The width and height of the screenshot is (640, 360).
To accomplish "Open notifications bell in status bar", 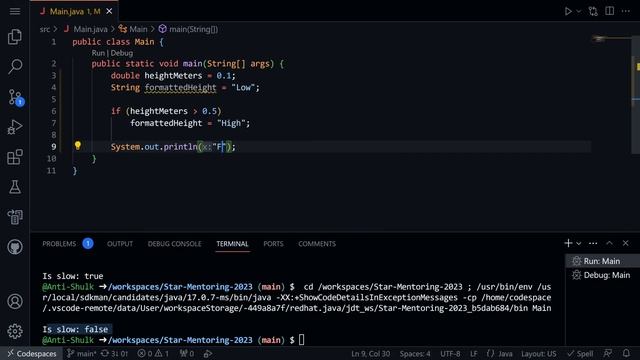I will pyautogui.click(x=626, y=353).
